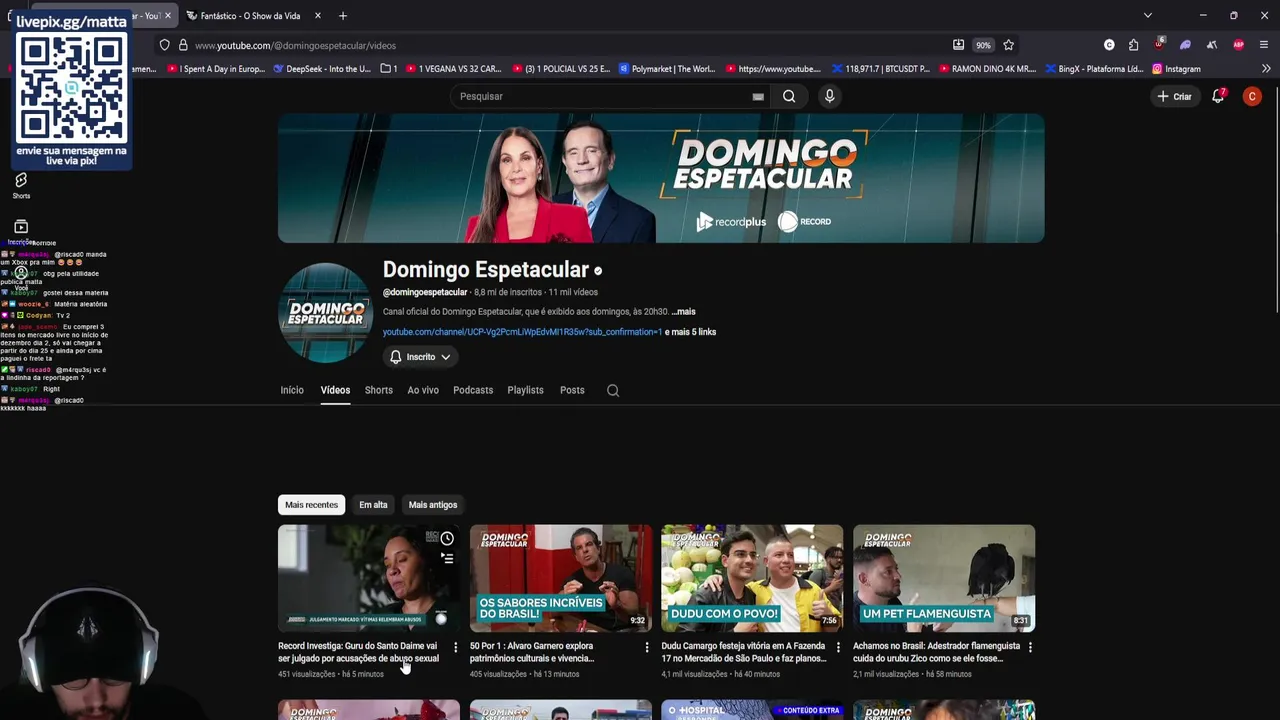Click the Domingo Espetacular channel avatar
Screen dimensions: 1280x720
pyautogui.click(x=325, y=313)
